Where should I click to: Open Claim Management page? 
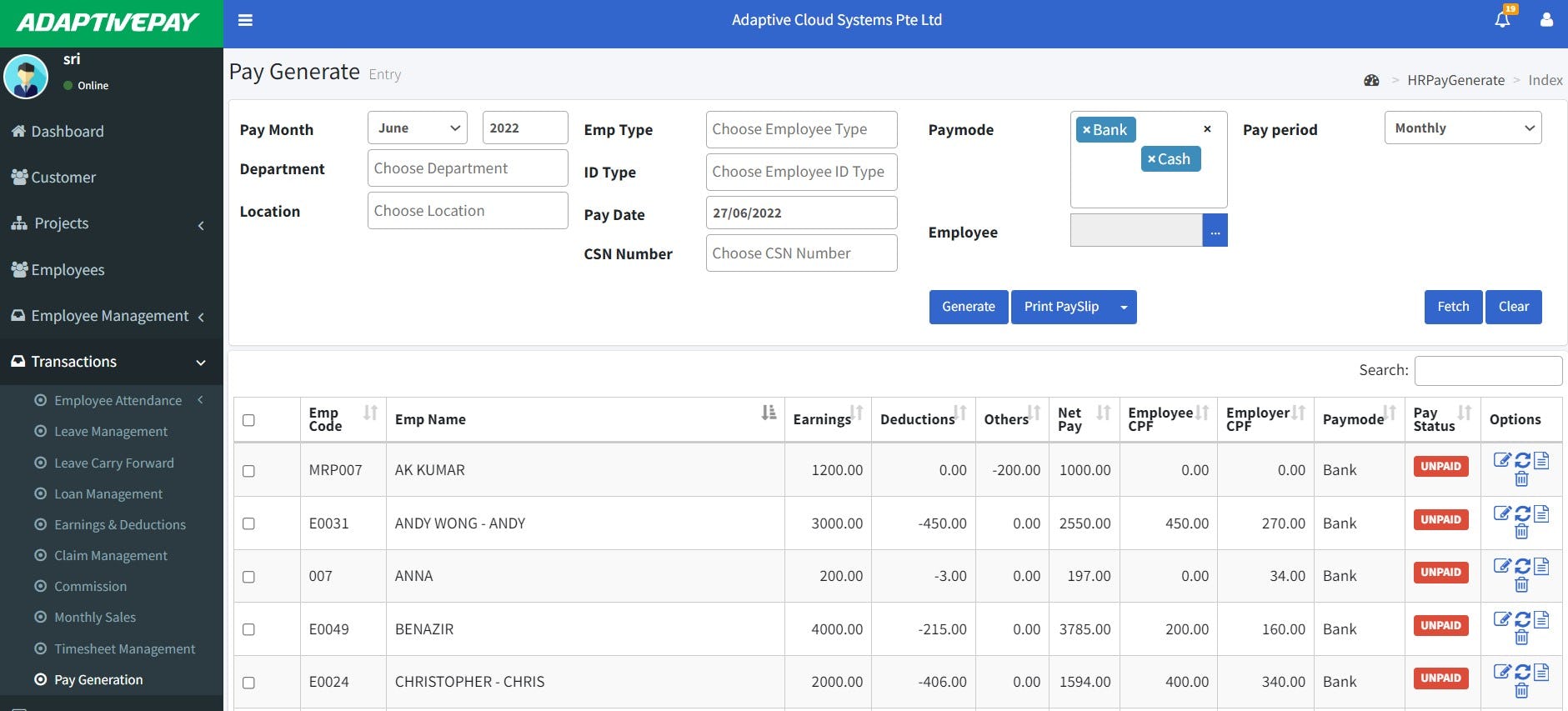click(112, 555)
